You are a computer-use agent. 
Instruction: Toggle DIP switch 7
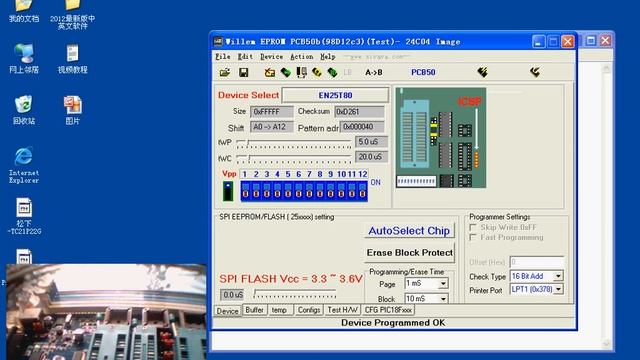[x=309, y=191]
